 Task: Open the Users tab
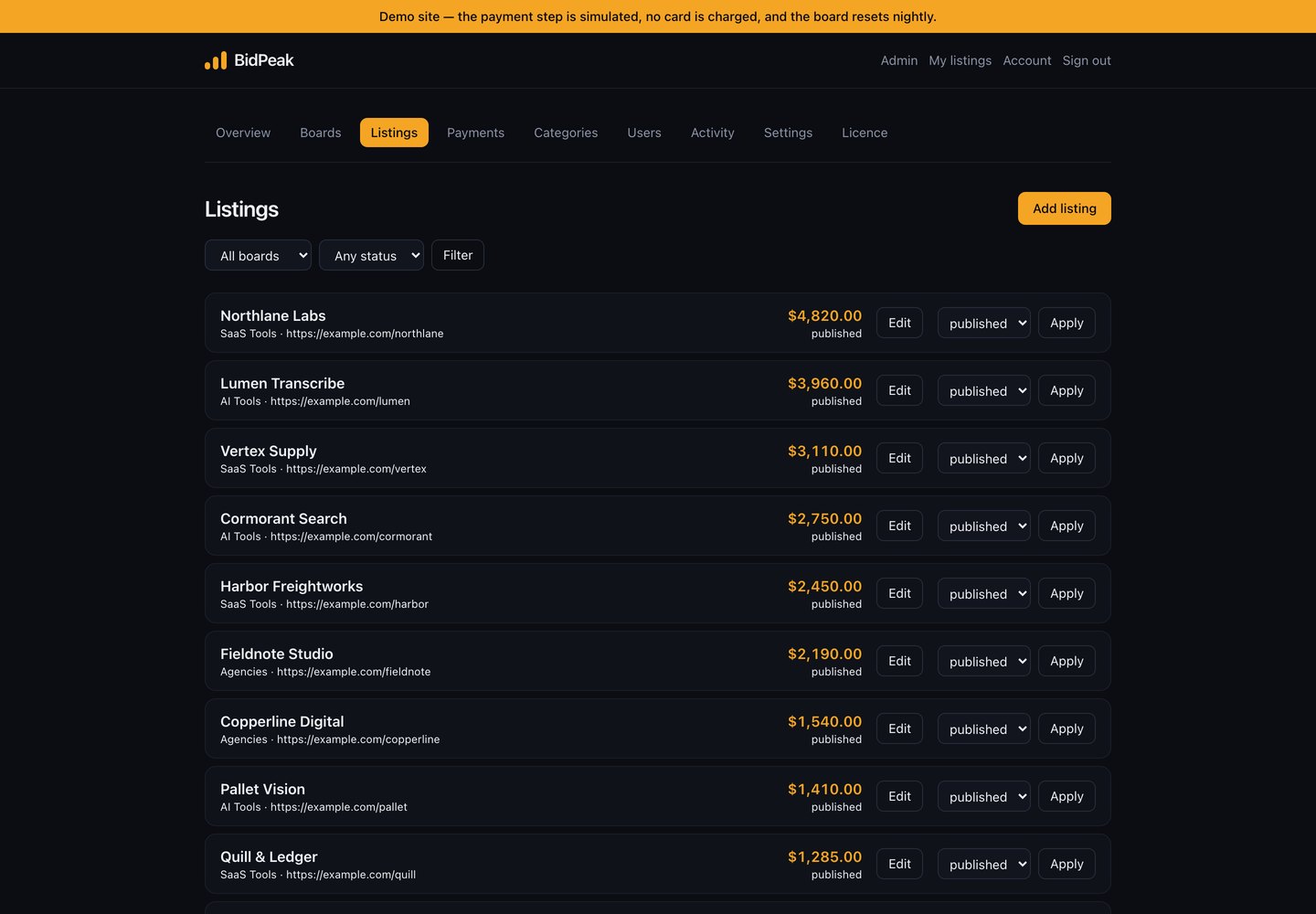tap(644, 133)
